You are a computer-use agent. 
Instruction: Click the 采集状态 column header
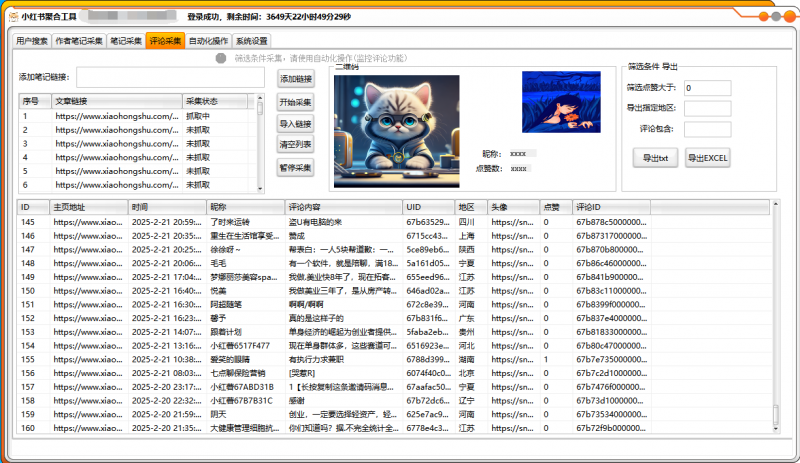[x=215, y=101]
